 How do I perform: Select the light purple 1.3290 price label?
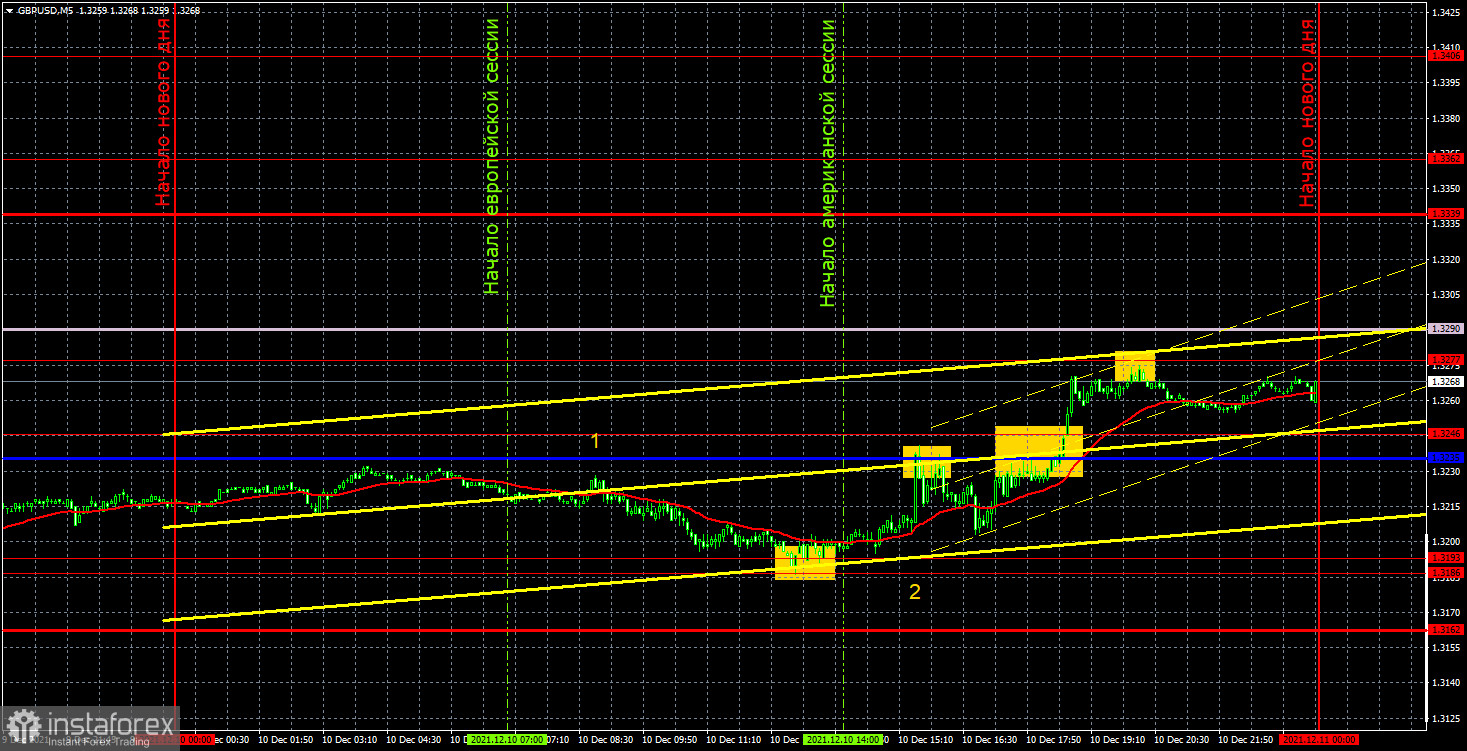pyautogui.click(x=1446, y=328)
